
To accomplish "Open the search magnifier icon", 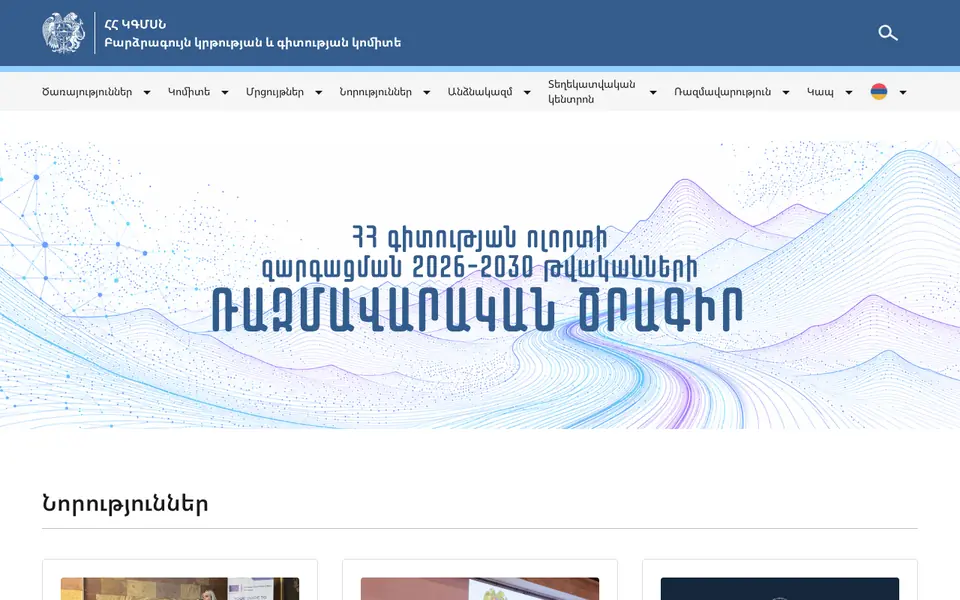I will [x=888, y=32].
